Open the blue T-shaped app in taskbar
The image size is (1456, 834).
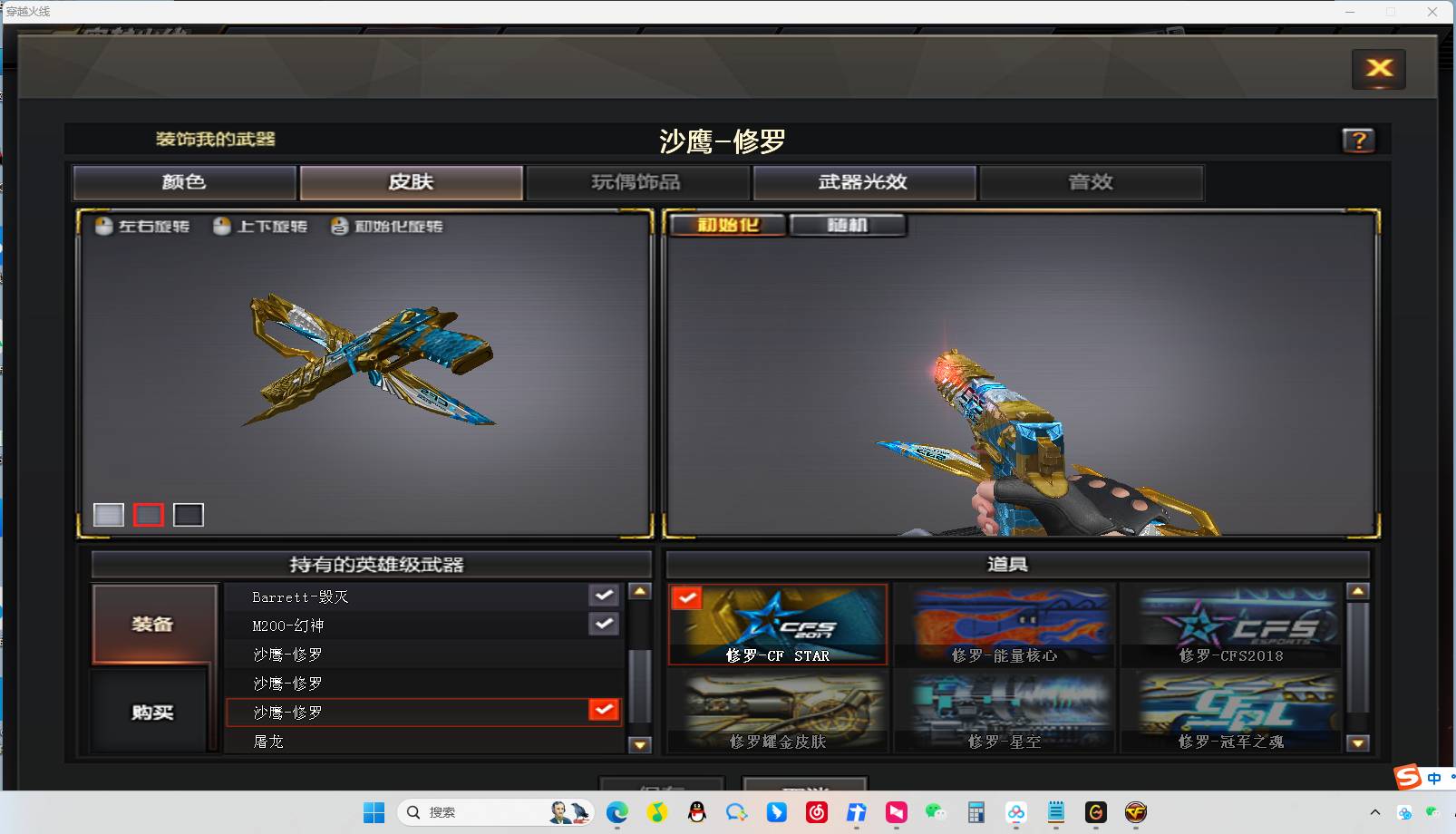pyautogui.click(x=857, y=812)
